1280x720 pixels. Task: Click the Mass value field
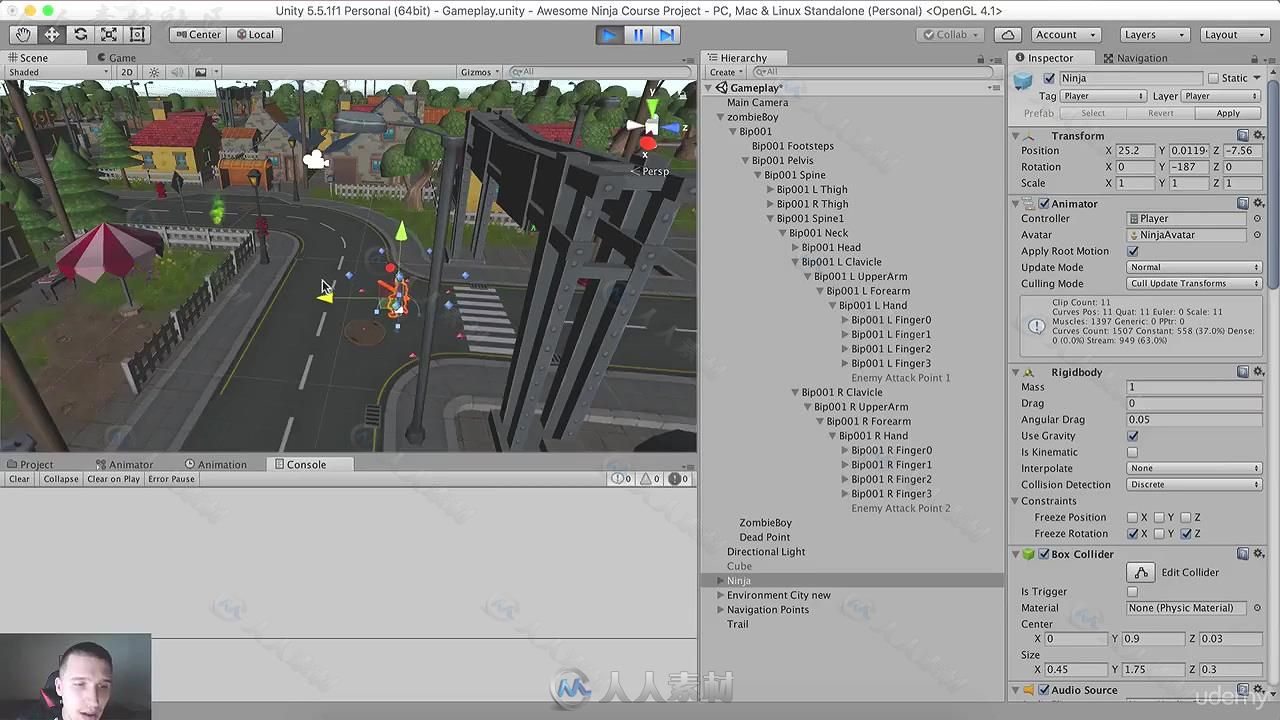coord(1194,387)
